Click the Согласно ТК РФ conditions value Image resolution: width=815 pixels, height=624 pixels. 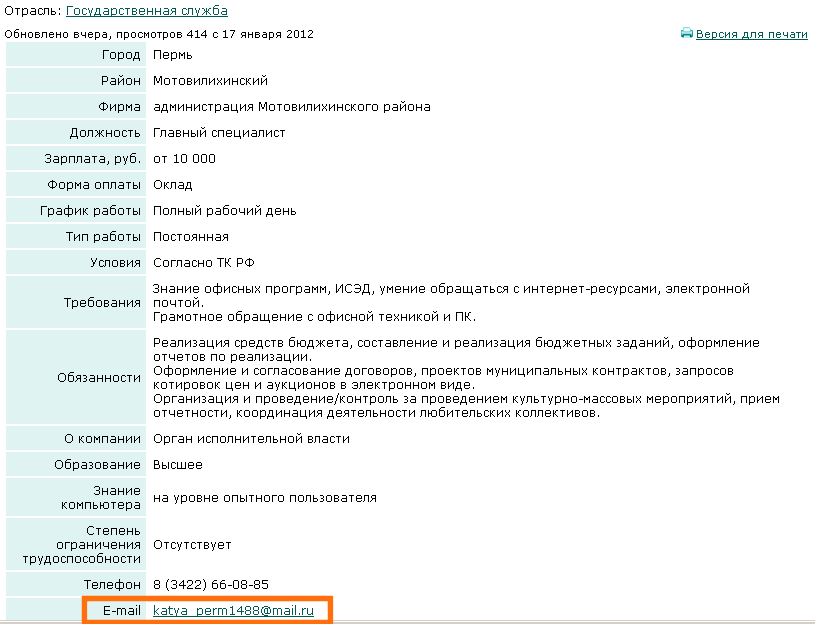[203, 263]
